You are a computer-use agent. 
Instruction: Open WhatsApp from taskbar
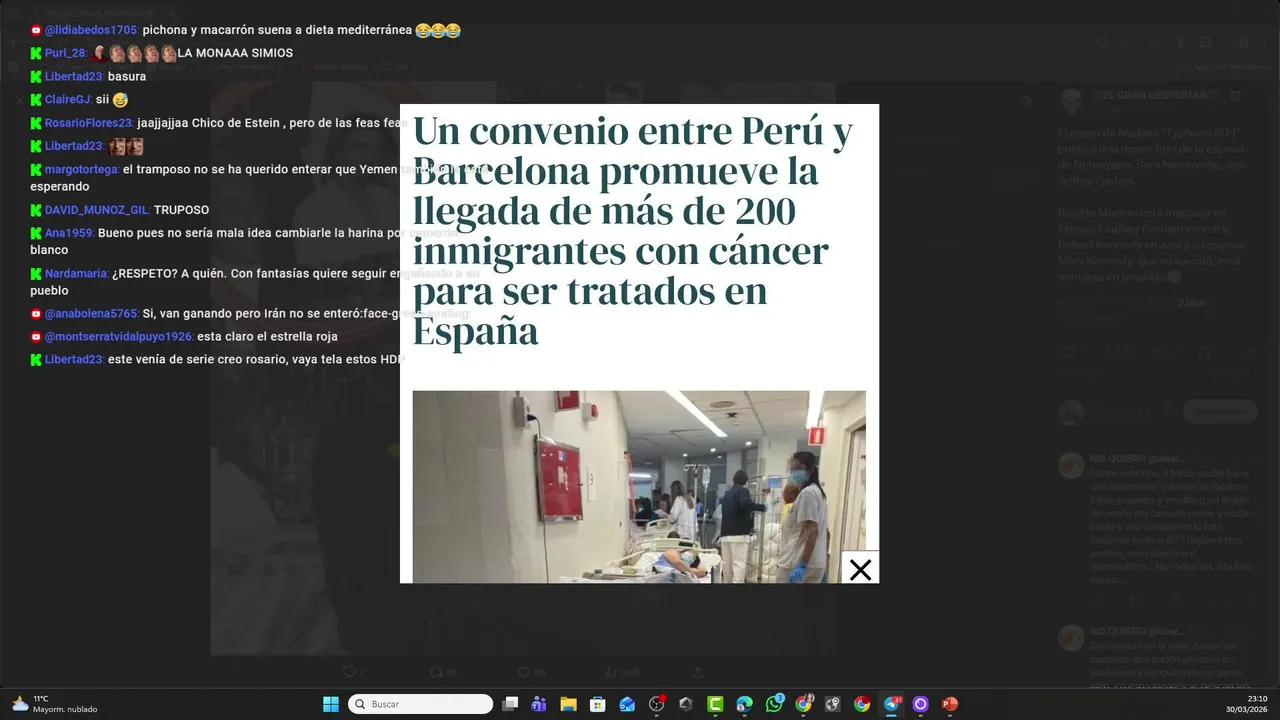click(774, 704)
